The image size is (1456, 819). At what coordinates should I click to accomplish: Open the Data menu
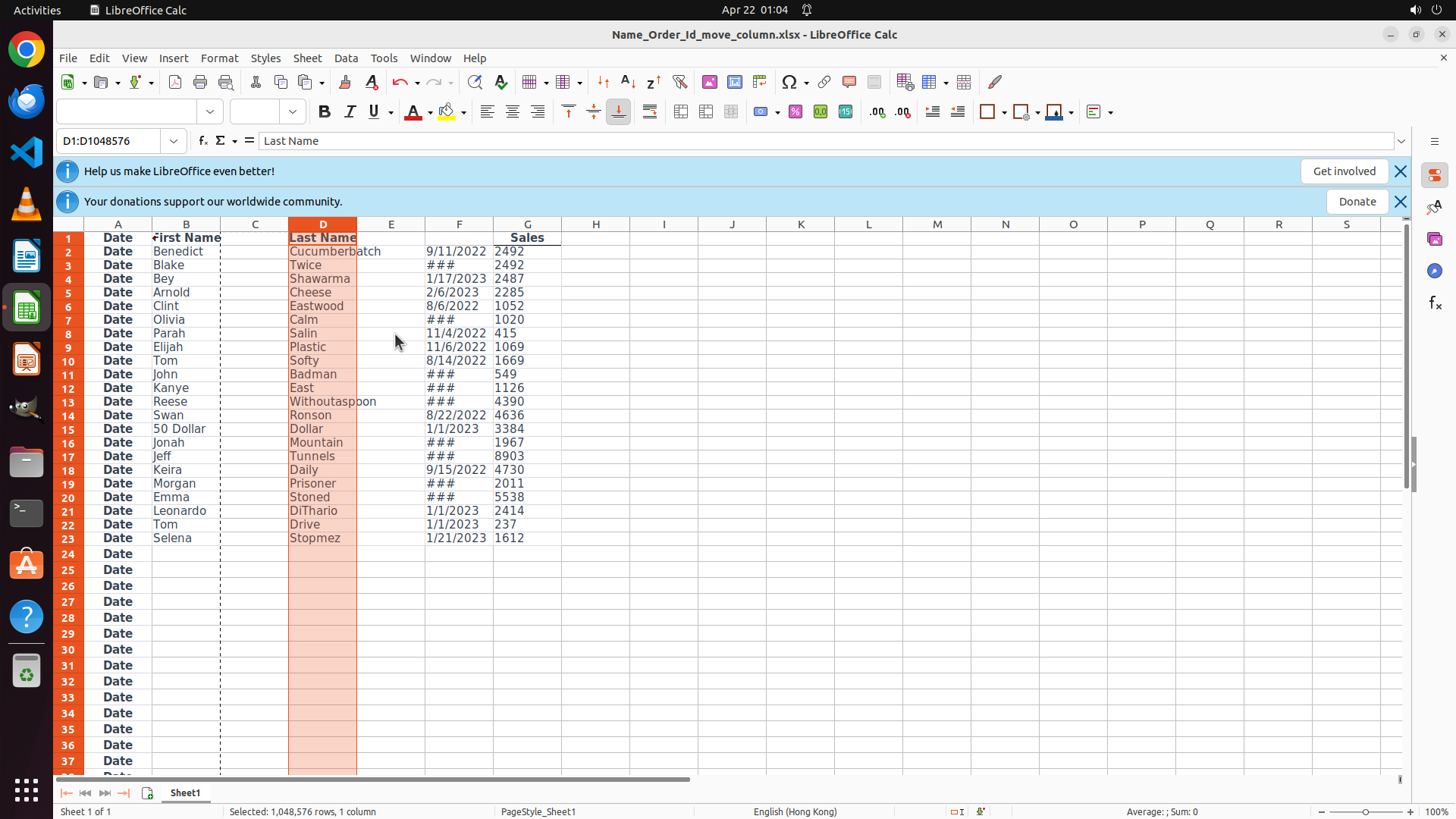coord(346,58)
